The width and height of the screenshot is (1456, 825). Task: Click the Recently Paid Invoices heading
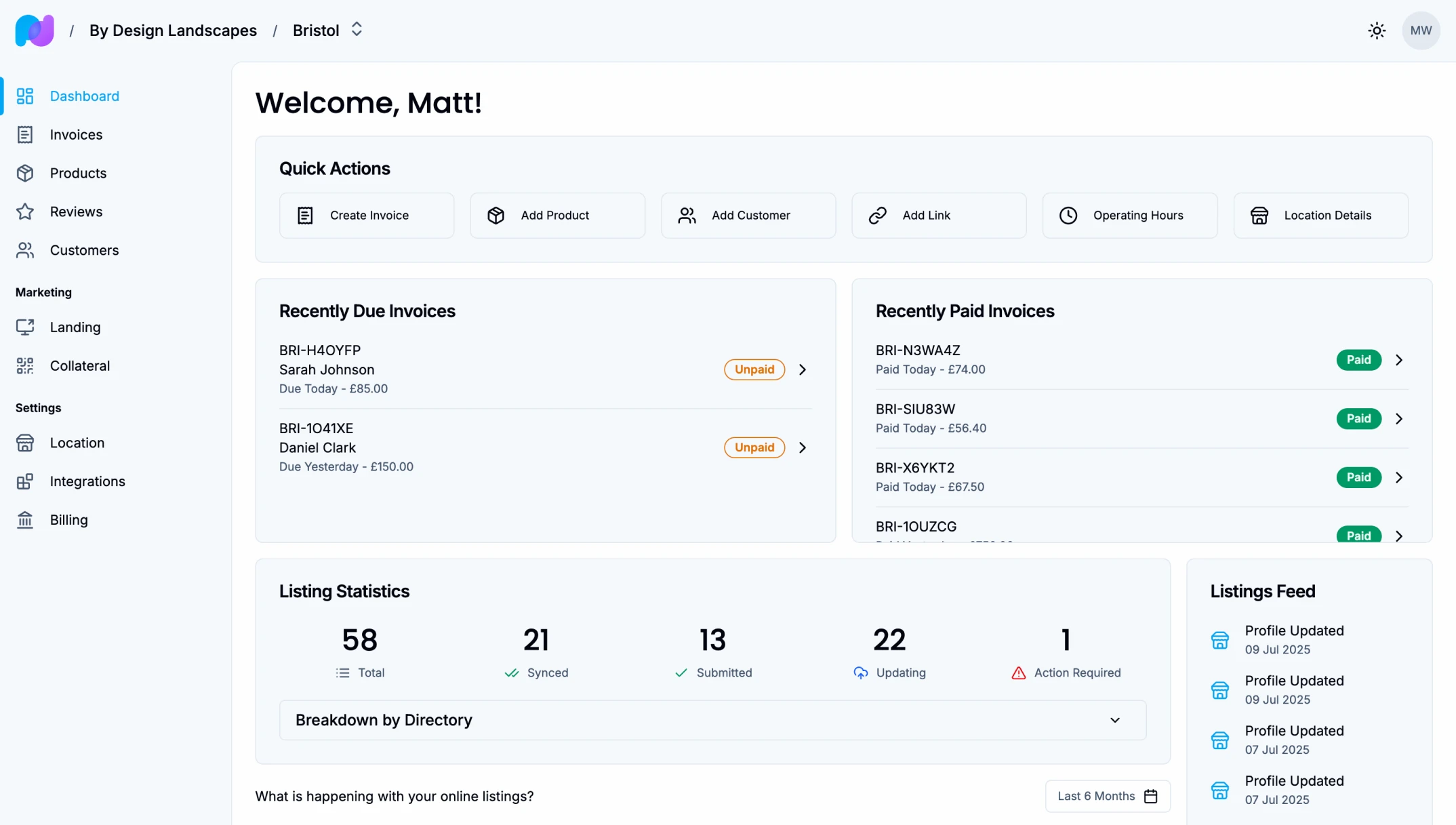pyautogui.click(x=965, y=311)
